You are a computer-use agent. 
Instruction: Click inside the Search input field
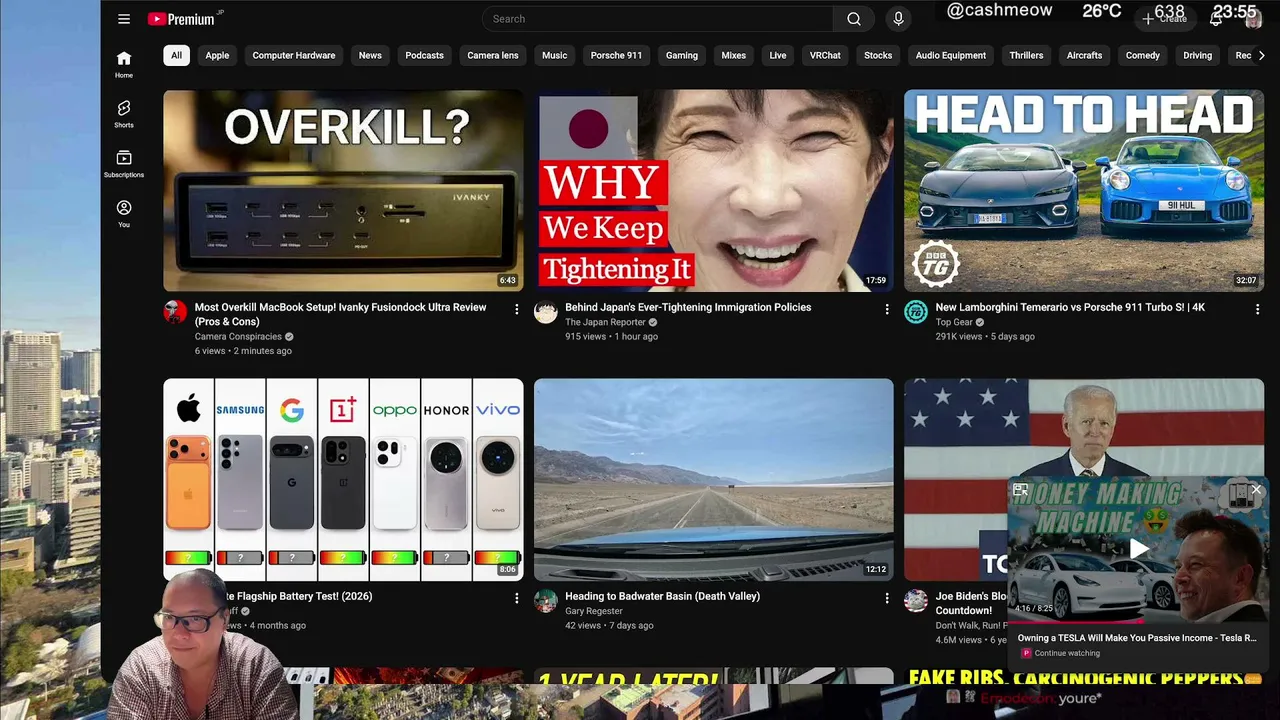657,19
